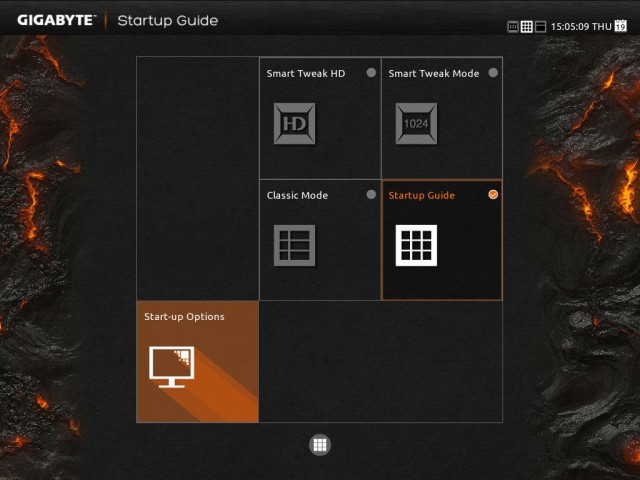640x480 pixels.
Task: Open the calendar date icon in top bar
Action: 621,25
